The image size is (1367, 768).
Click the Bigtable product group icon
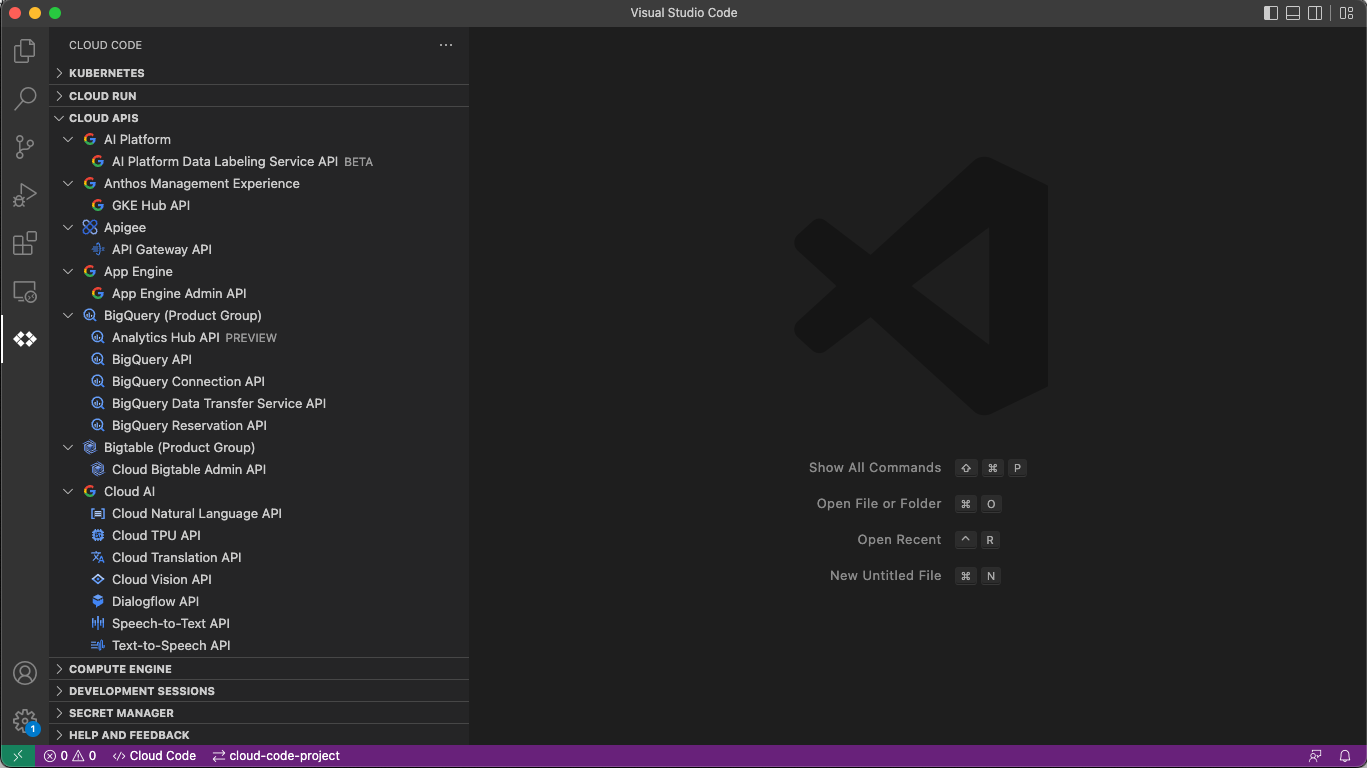click(90, 447)
